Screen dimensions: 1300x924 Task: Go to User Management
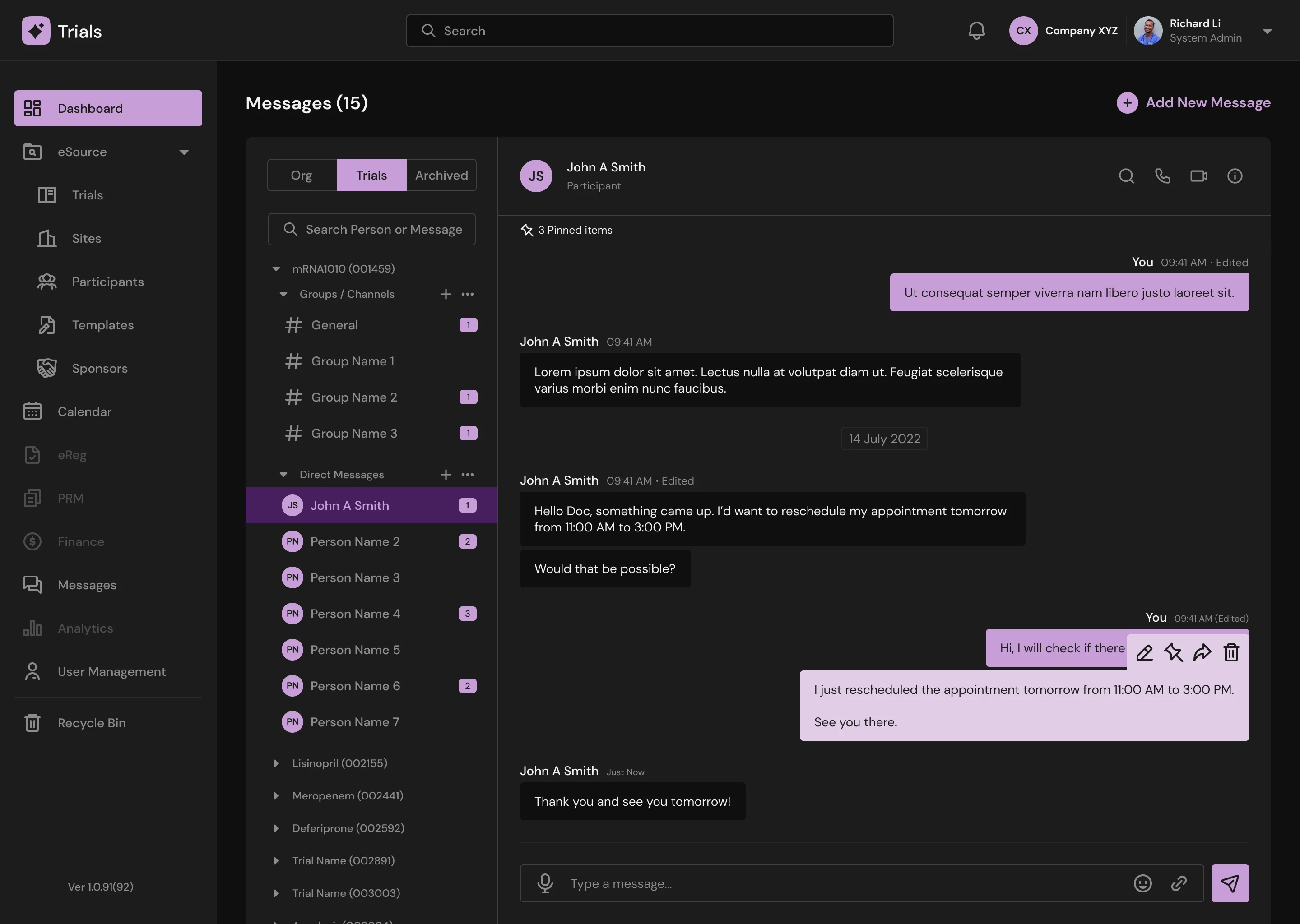point(108,671)
